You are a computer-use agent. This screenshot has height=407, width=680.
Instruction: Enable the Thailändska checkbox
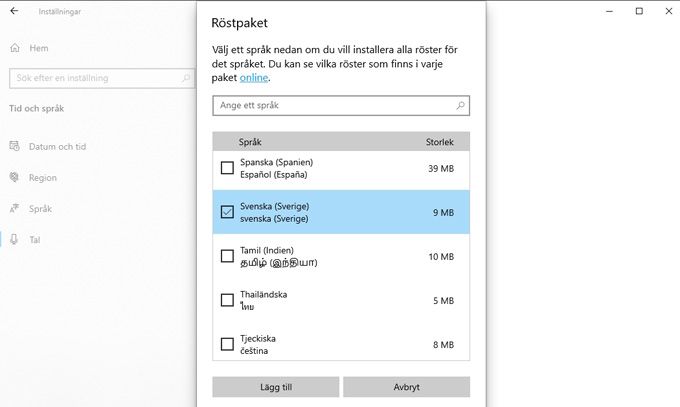point(227,300)
